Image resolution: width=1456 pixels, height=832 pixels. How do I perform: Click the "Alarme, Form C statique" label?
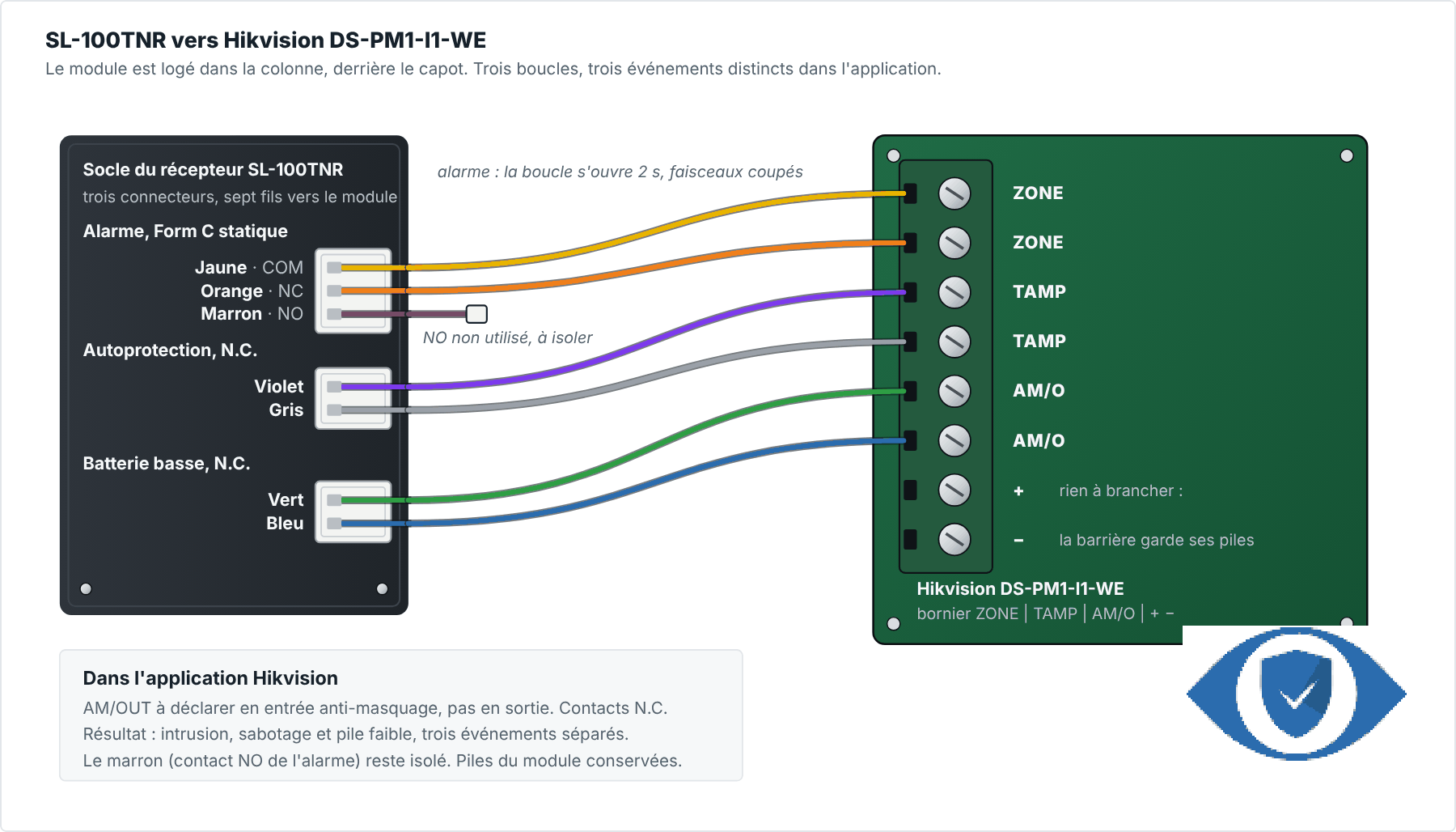click(x=185, y=231)
